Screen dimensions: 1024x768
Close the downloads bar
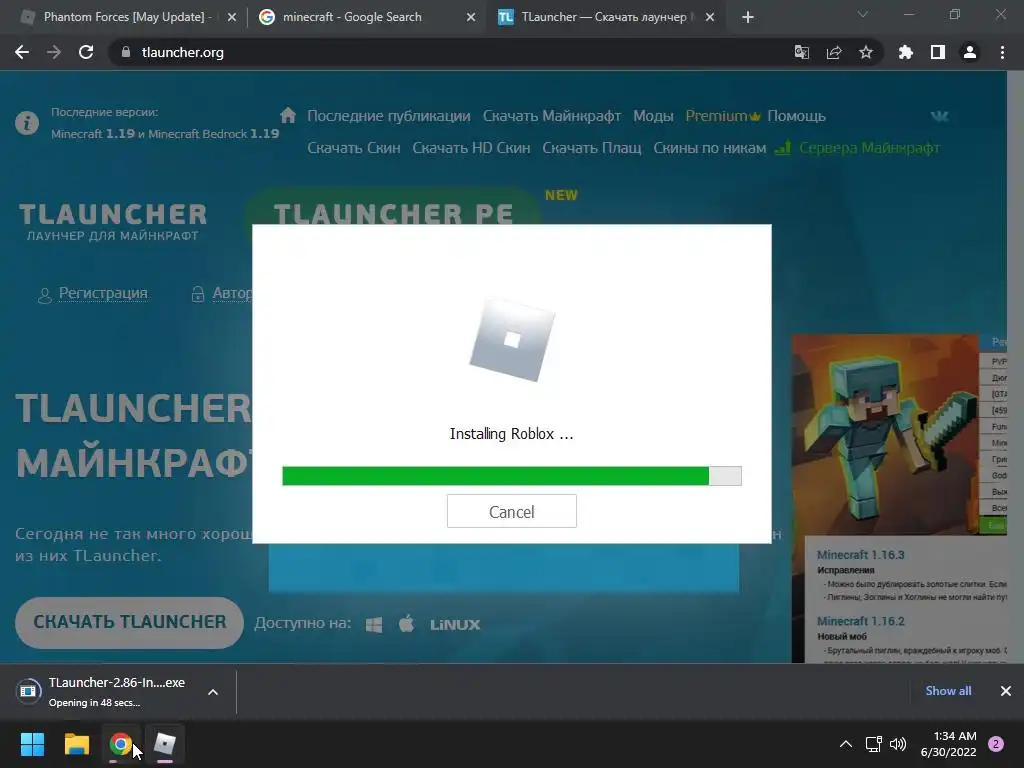click(x=1006, y=690)
